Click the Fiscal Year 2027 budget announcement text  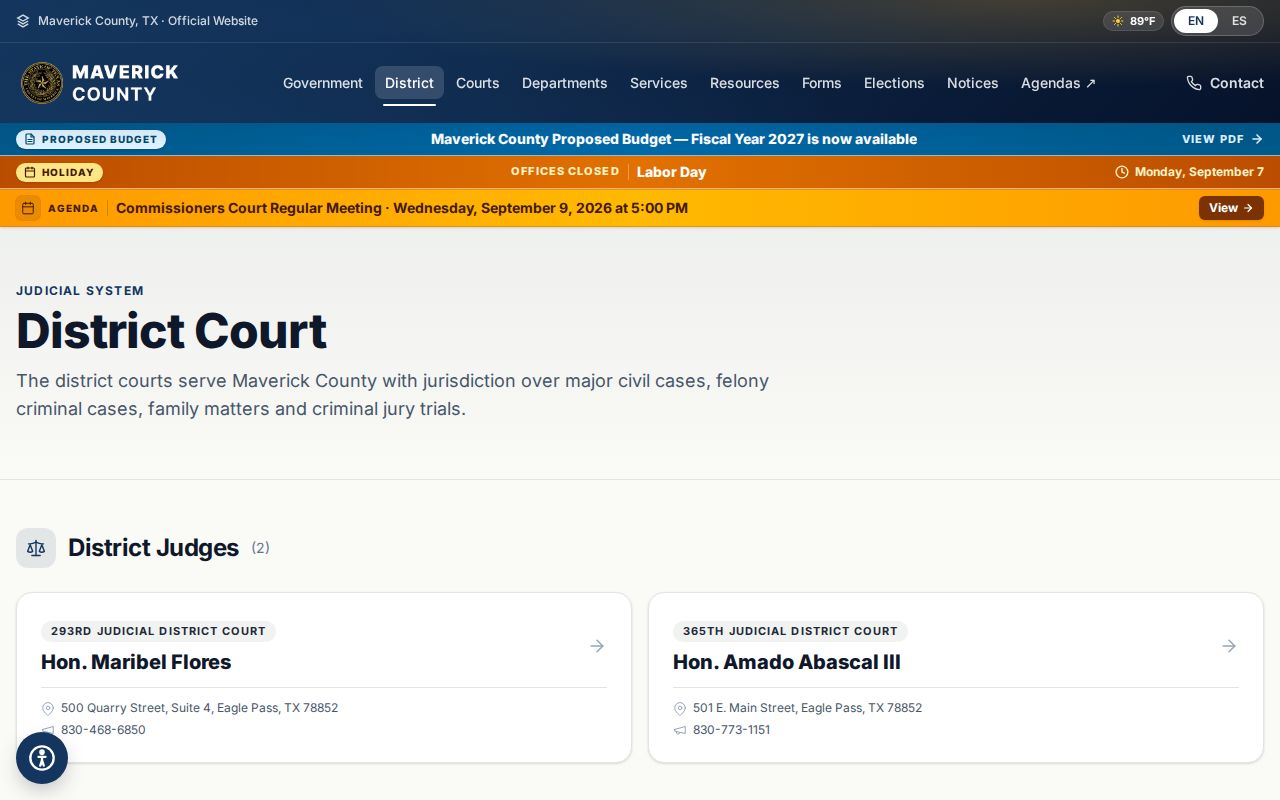coord(674,139)
